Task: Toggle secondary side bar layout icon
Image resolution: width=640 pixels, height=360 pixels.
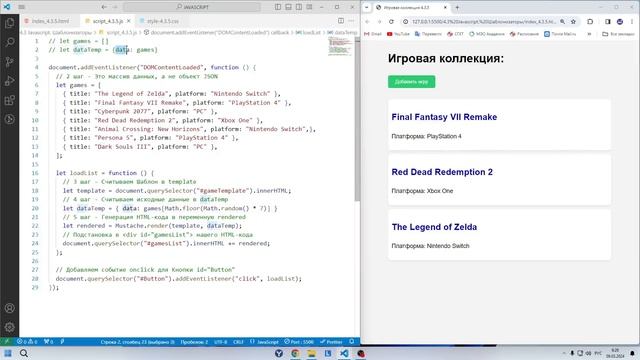Action: [299, 7]
